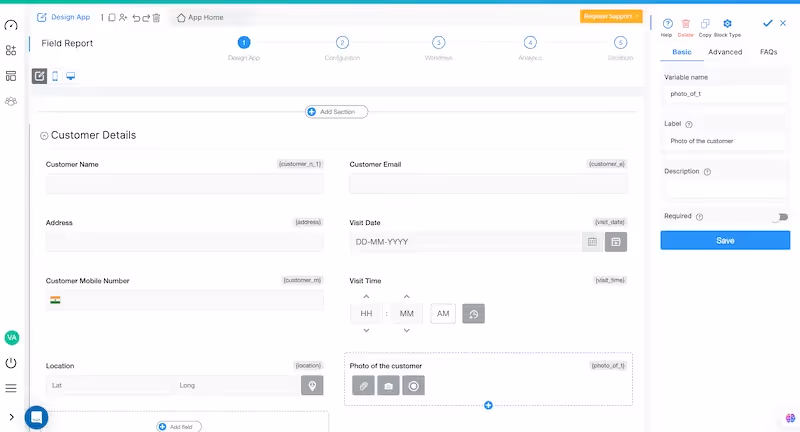Switch to desktop preview icon
This screenshot has height=432, width=800.
pos(70,76)
